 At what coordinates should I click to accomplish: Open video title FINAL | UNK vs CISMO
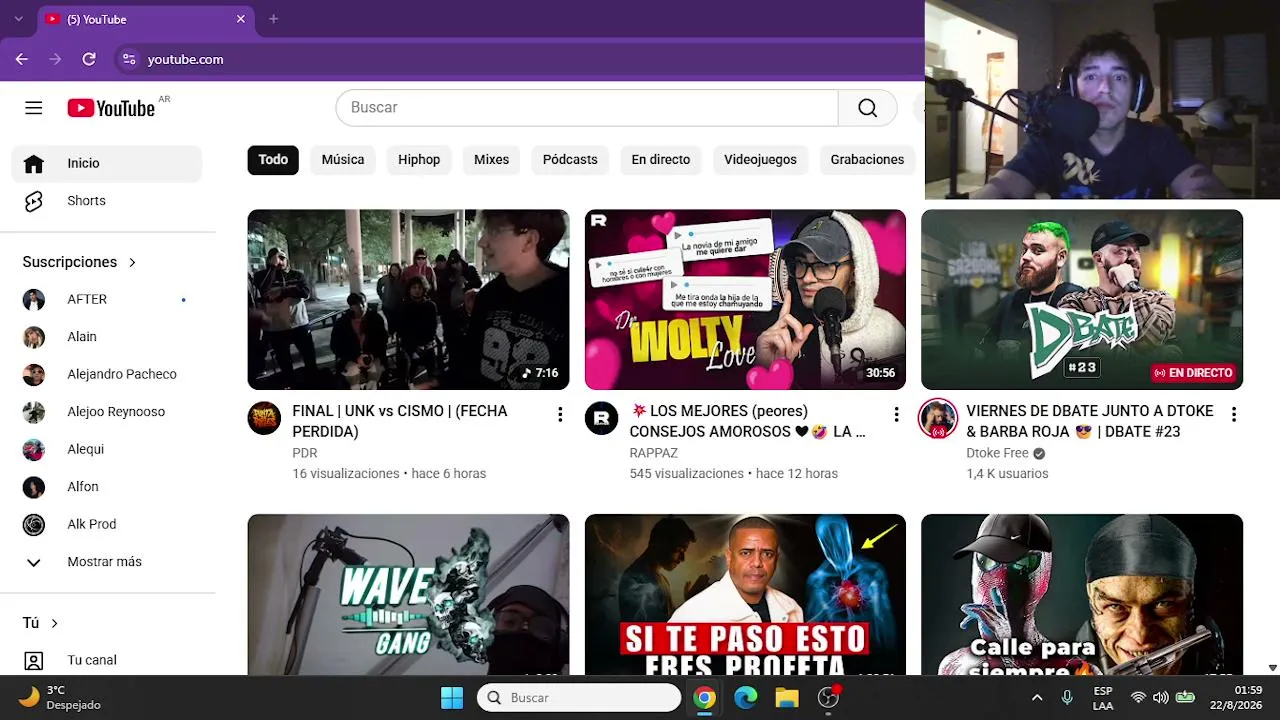(x=400, y=421)
